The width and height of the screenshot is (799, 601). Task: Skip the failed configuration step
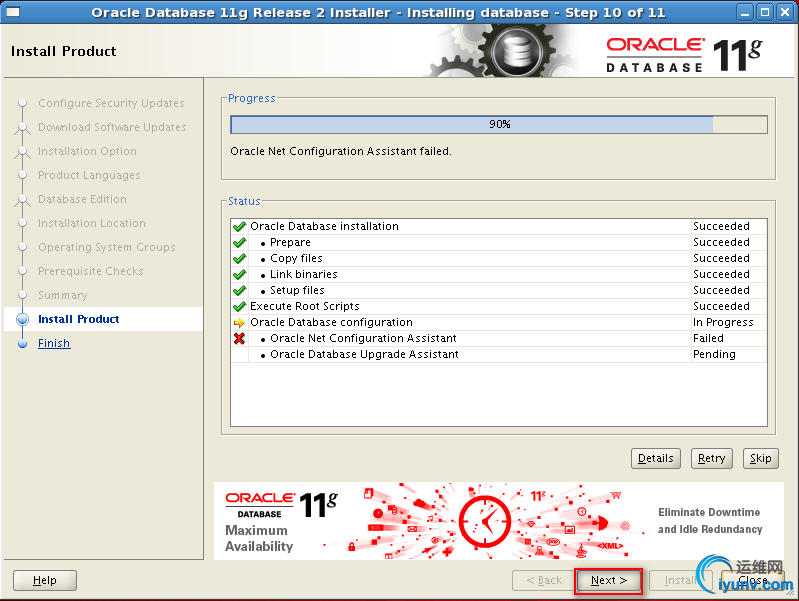(x=760, y=458)
